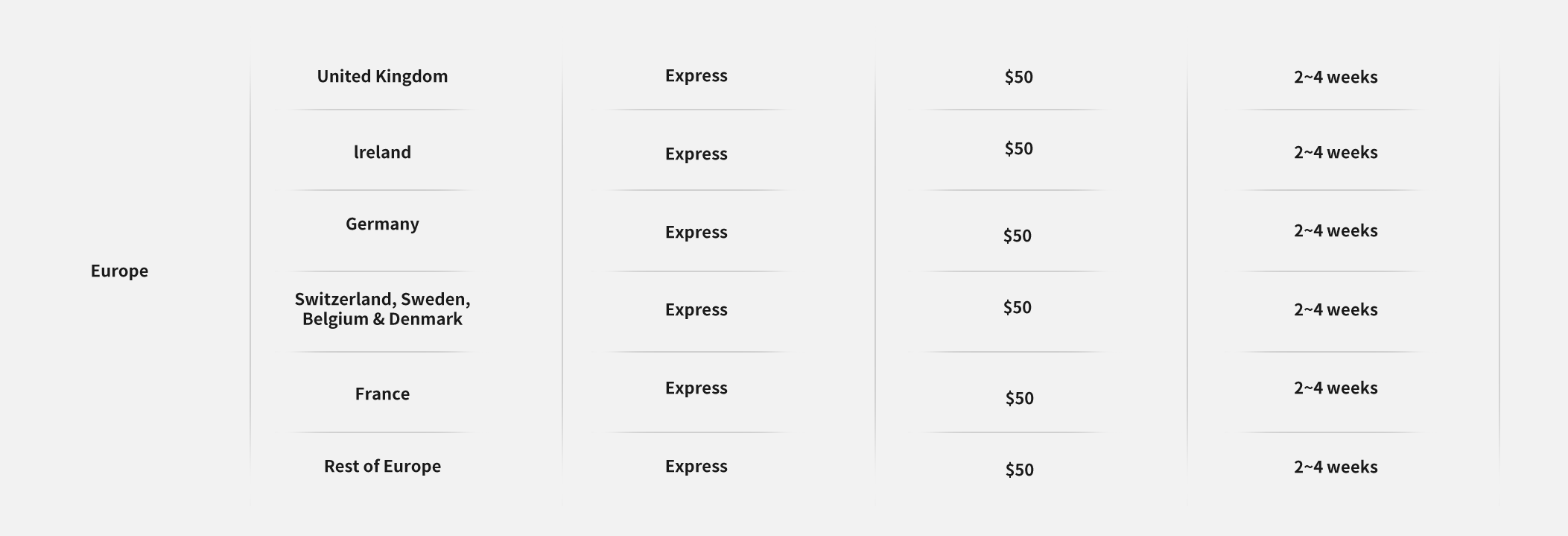The width and height of the screenshot is (1568, 536).
Task: Click Express in the Germany row
Action: pos(696,232)
